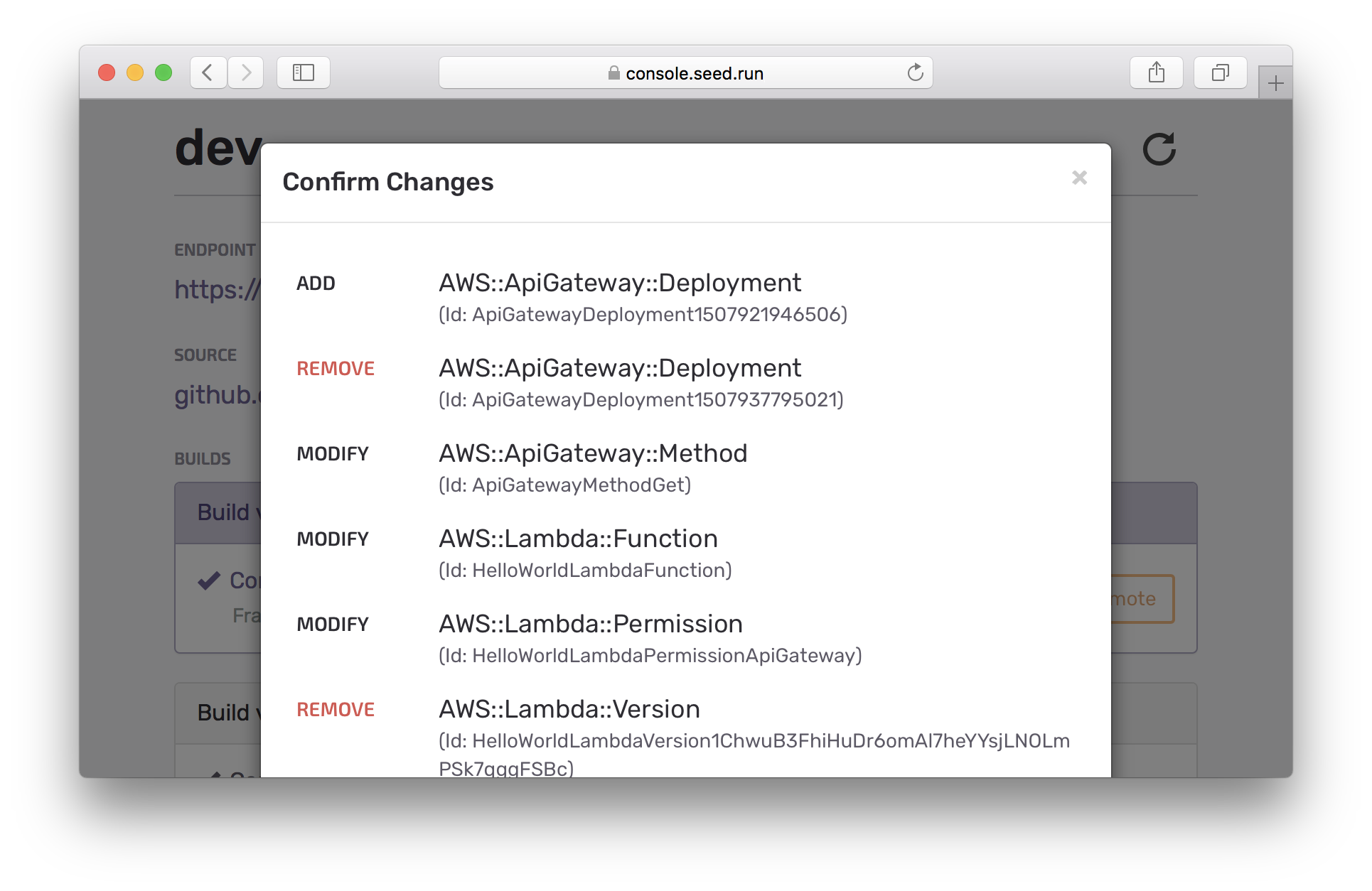Open the Share sheet icon
This screenshot has height=891, width=1372.
1156,72
